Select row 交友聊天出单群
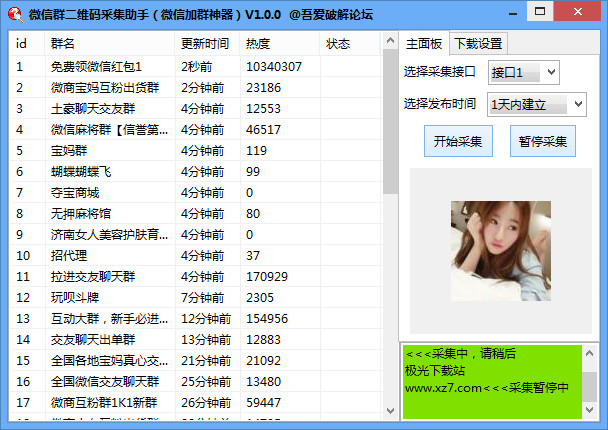 tap(195, 340)
